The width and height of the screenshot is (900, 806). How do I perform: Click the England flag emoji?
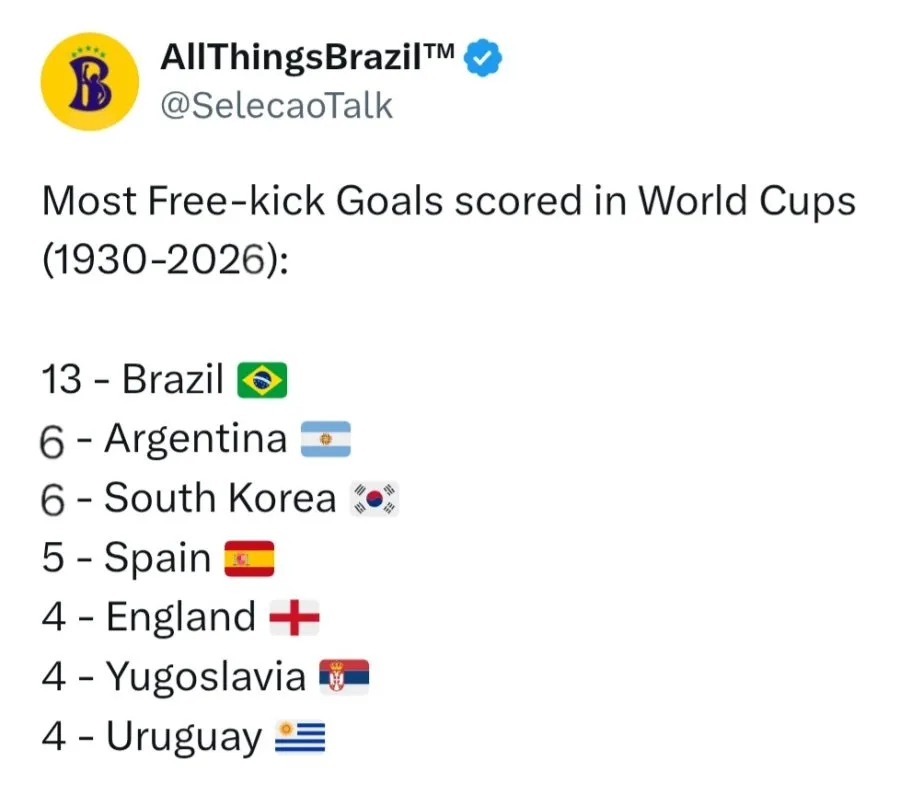point(294,618)
